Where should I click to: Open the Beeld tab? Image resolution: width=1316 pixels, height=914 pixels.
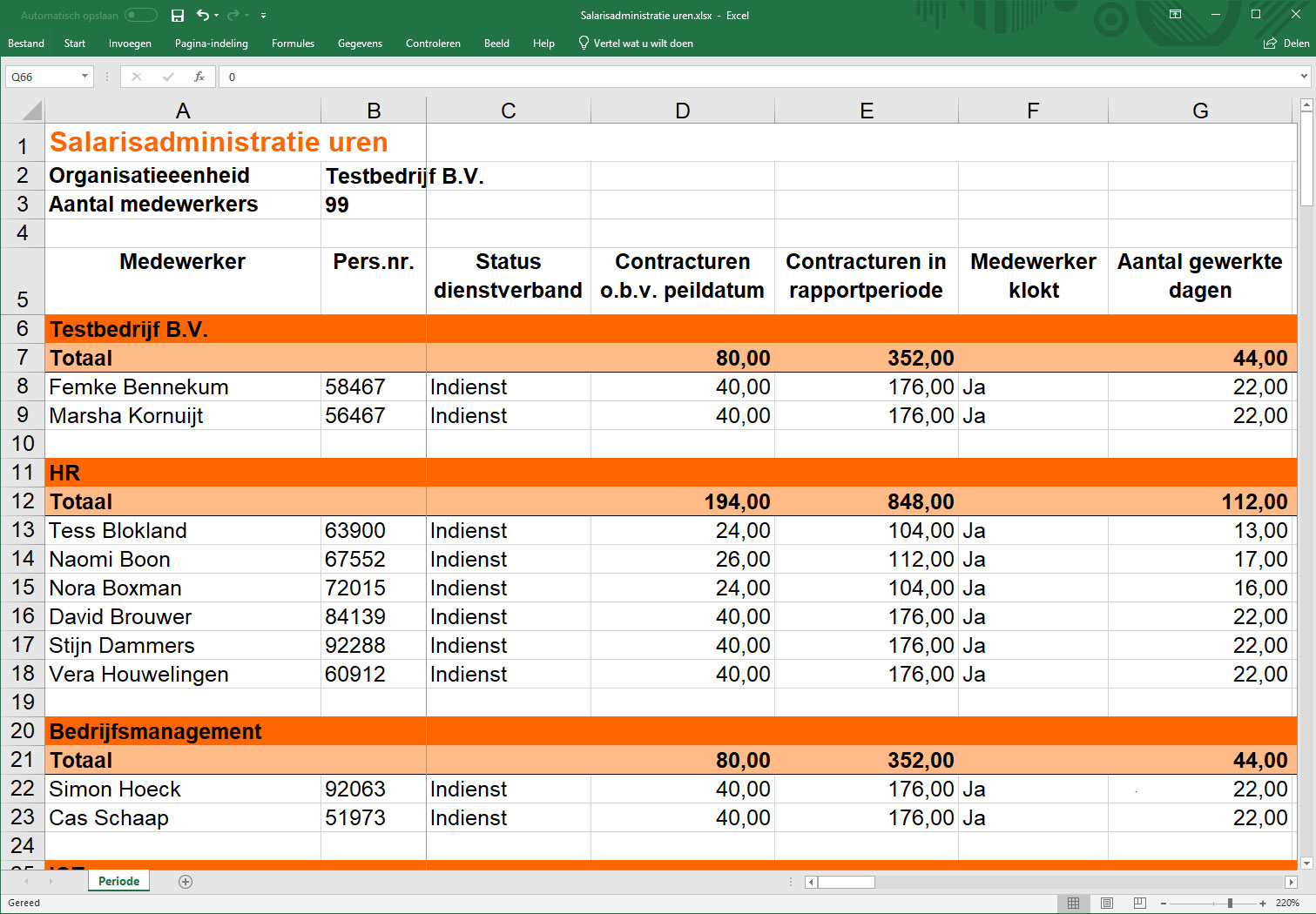click(x=496, y=44)
